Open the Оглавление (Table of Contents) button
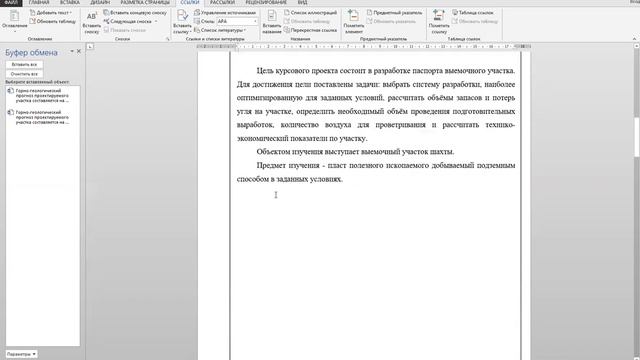 (14, 22)
